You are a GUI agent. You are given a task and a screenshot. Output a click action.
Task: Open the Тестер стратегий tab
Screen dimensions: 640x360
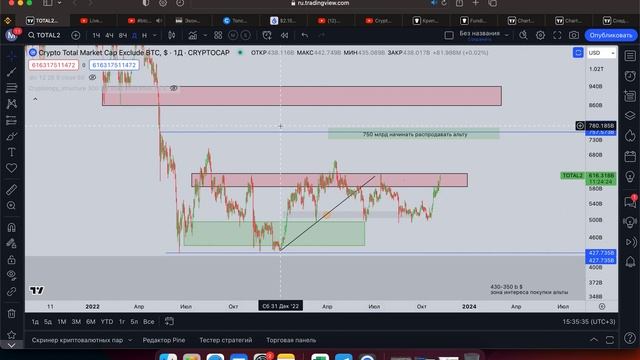pyautogui.click(x=226, y=340)
